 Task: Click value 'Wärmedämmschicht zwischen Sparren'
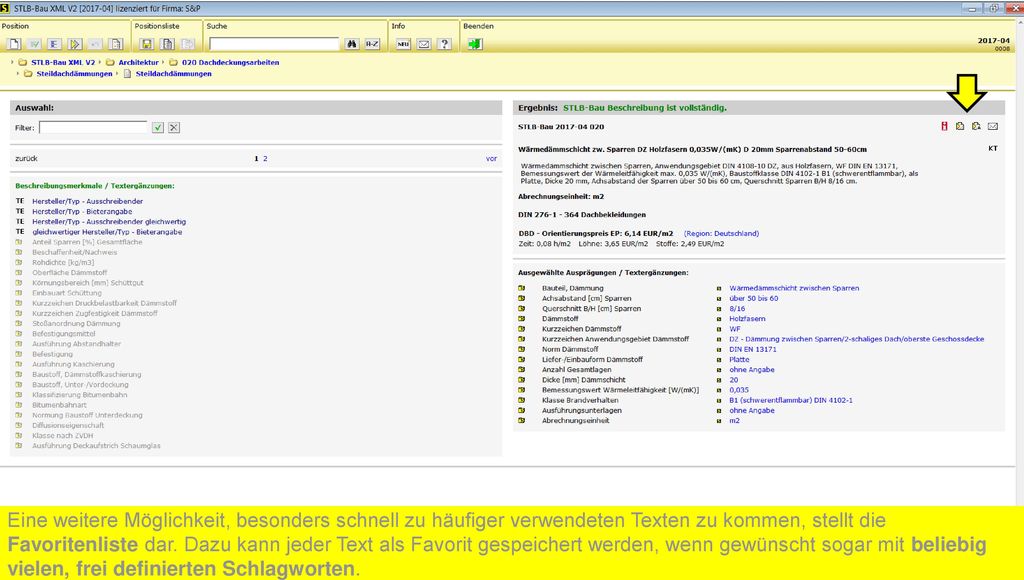tap(794, 288)
